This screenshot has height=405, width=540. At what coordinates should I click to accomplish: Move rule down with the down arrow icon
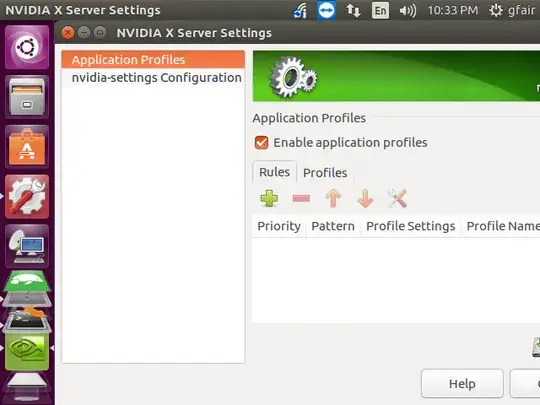(365, 198)
